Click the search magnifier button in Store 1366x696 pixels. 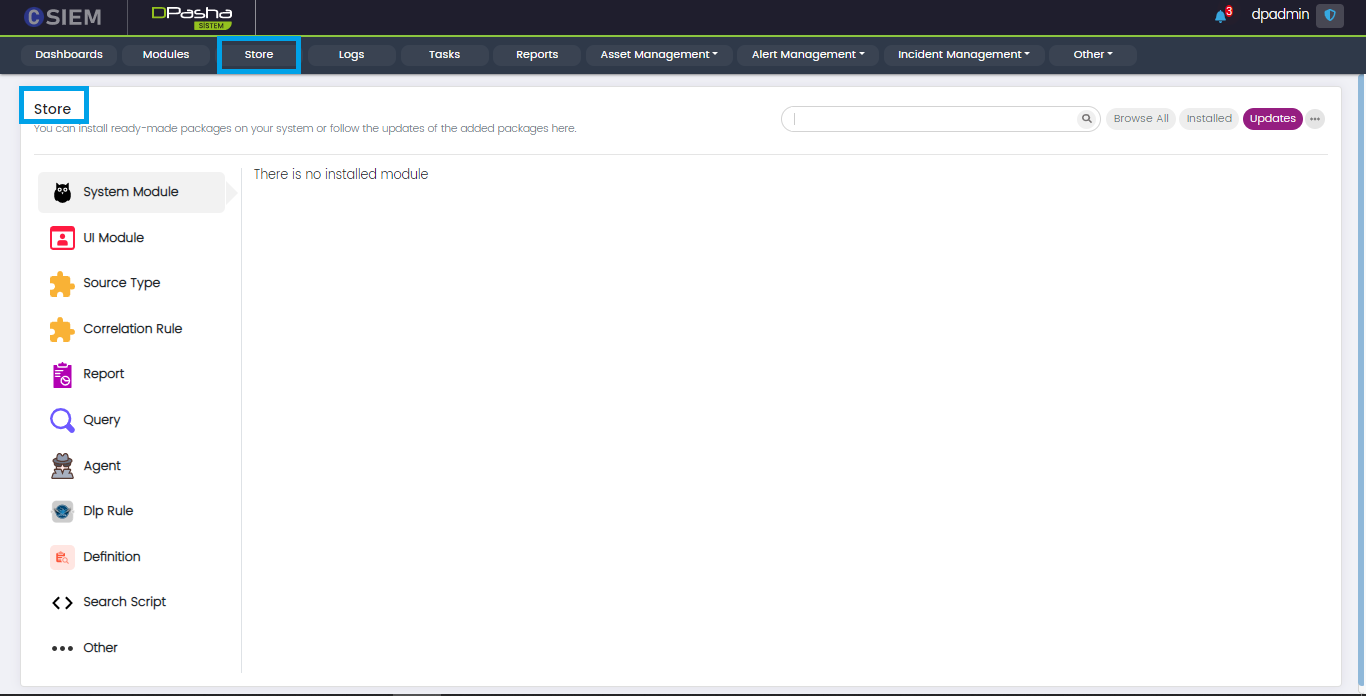click(1086, 119)
